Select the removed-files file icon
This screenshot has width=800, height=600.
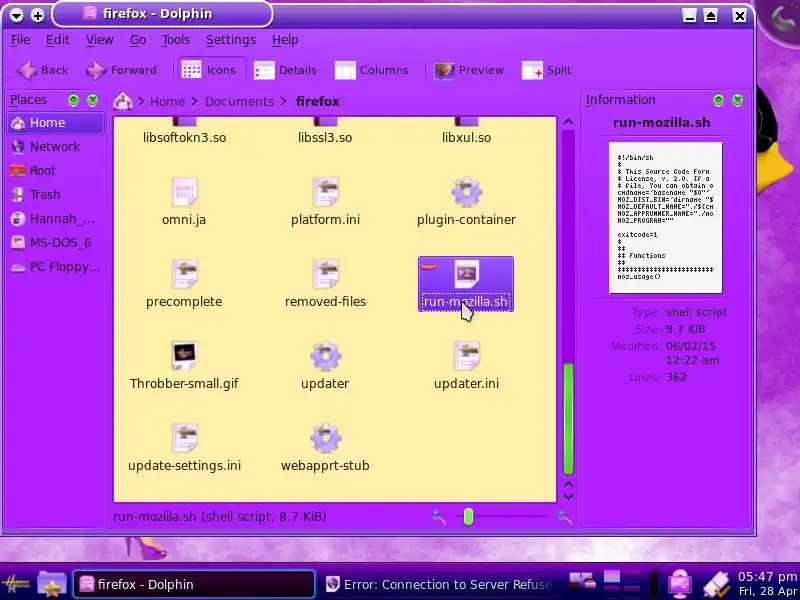tap(326, 274)
